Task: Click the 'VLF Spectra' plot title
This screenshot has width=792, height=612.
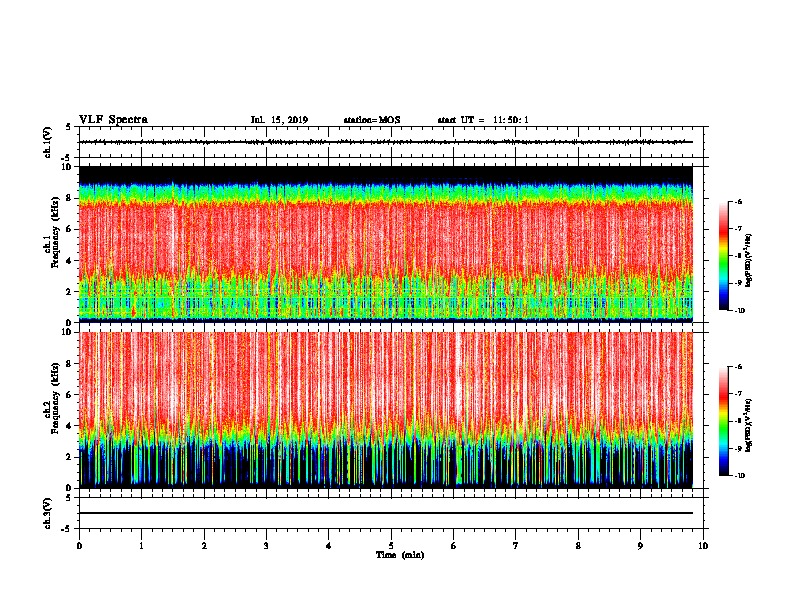Action: [113, 120]
